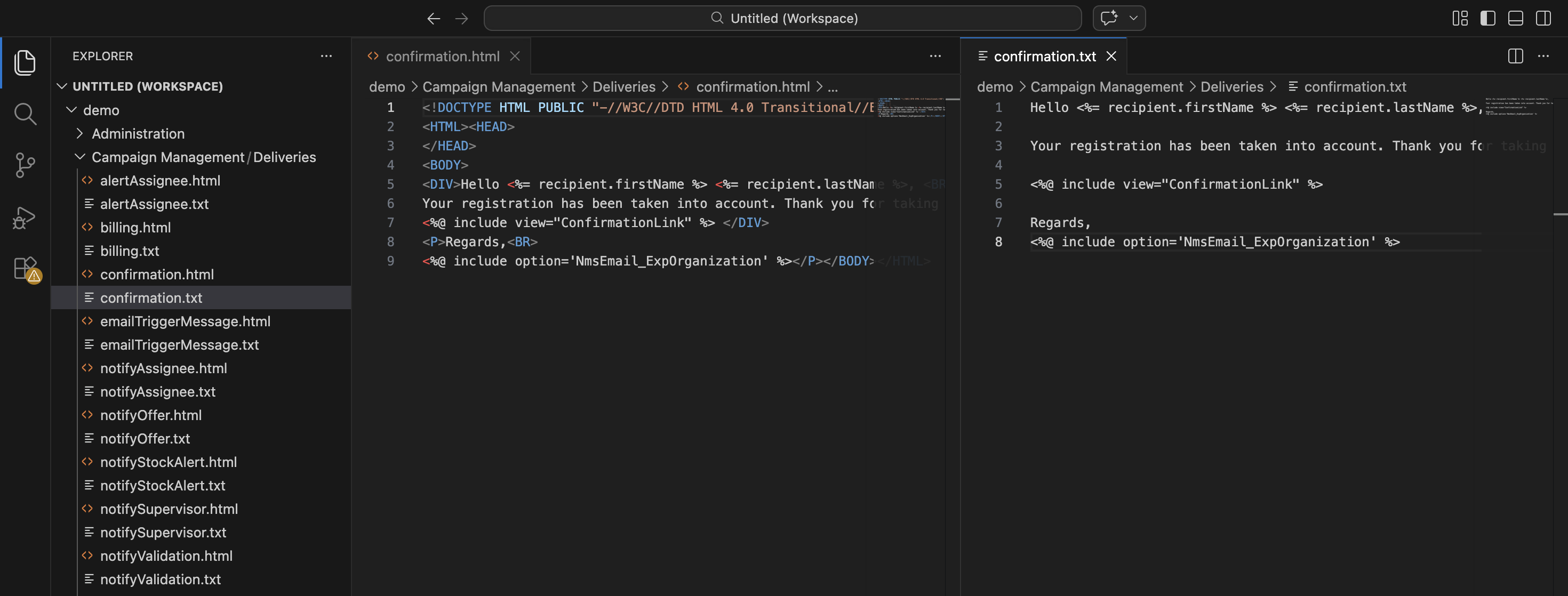Click confirmation.txt breadcrumb in right editor
The image size is (1568, 596).
click(x=1354, y=87)
